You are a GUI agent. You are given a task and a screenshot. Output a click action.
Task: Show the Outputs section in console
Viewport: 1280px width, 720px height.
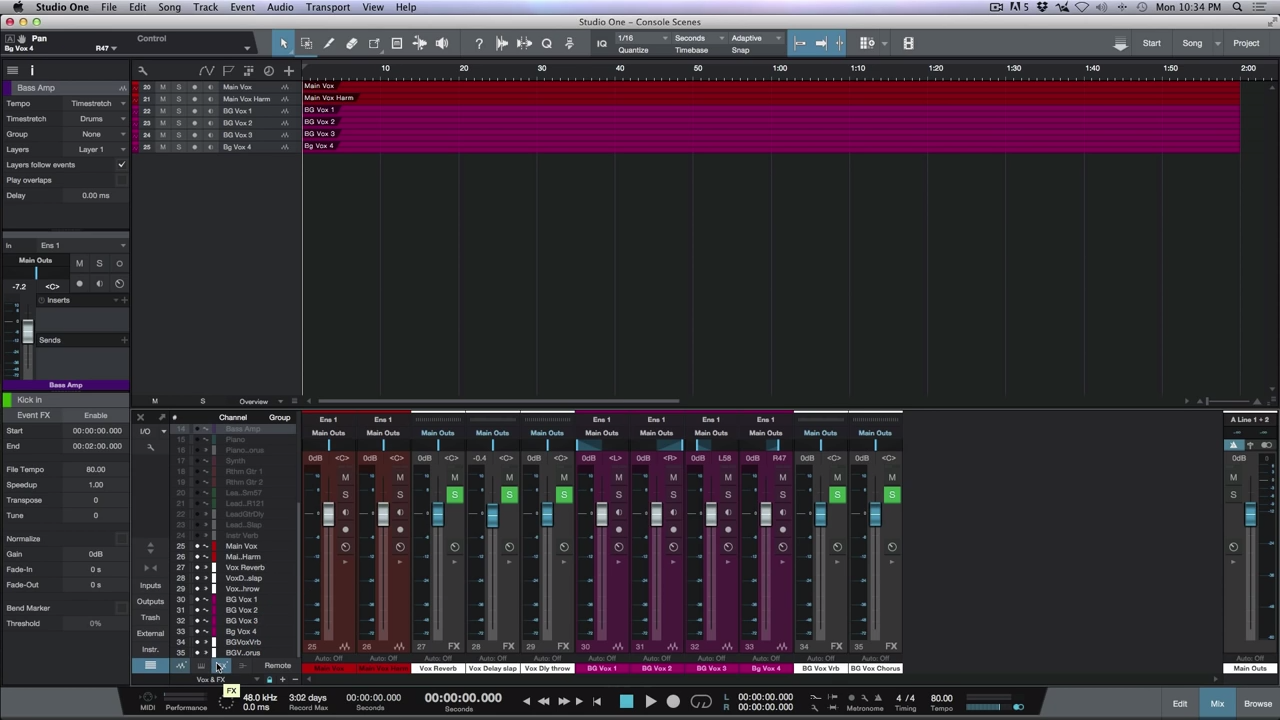150,602
